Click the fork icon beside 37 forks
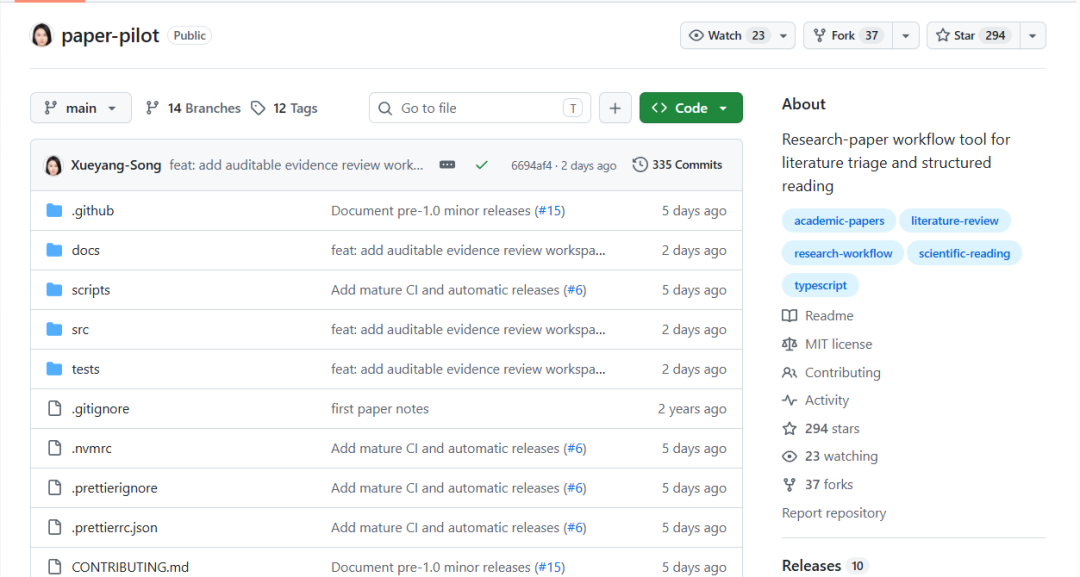 click(789, 485)
